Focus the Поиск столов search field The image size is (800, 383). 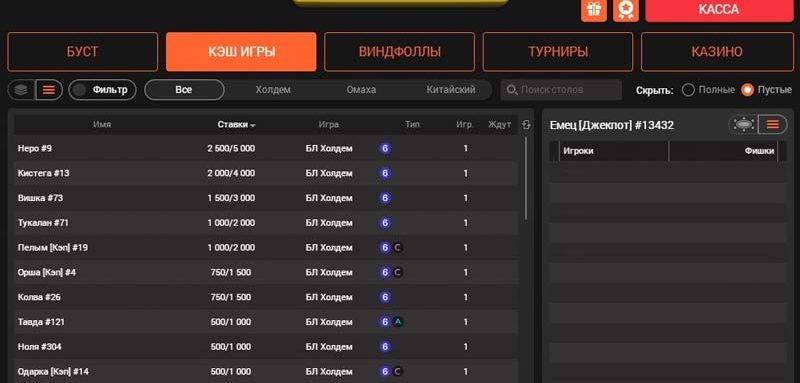coord(561,90)
